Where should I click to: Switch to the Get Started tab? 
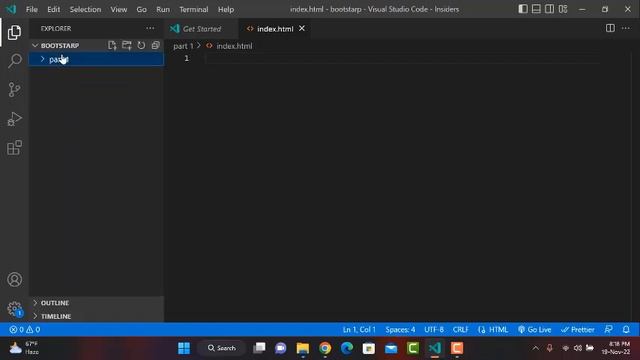[201, 29]
